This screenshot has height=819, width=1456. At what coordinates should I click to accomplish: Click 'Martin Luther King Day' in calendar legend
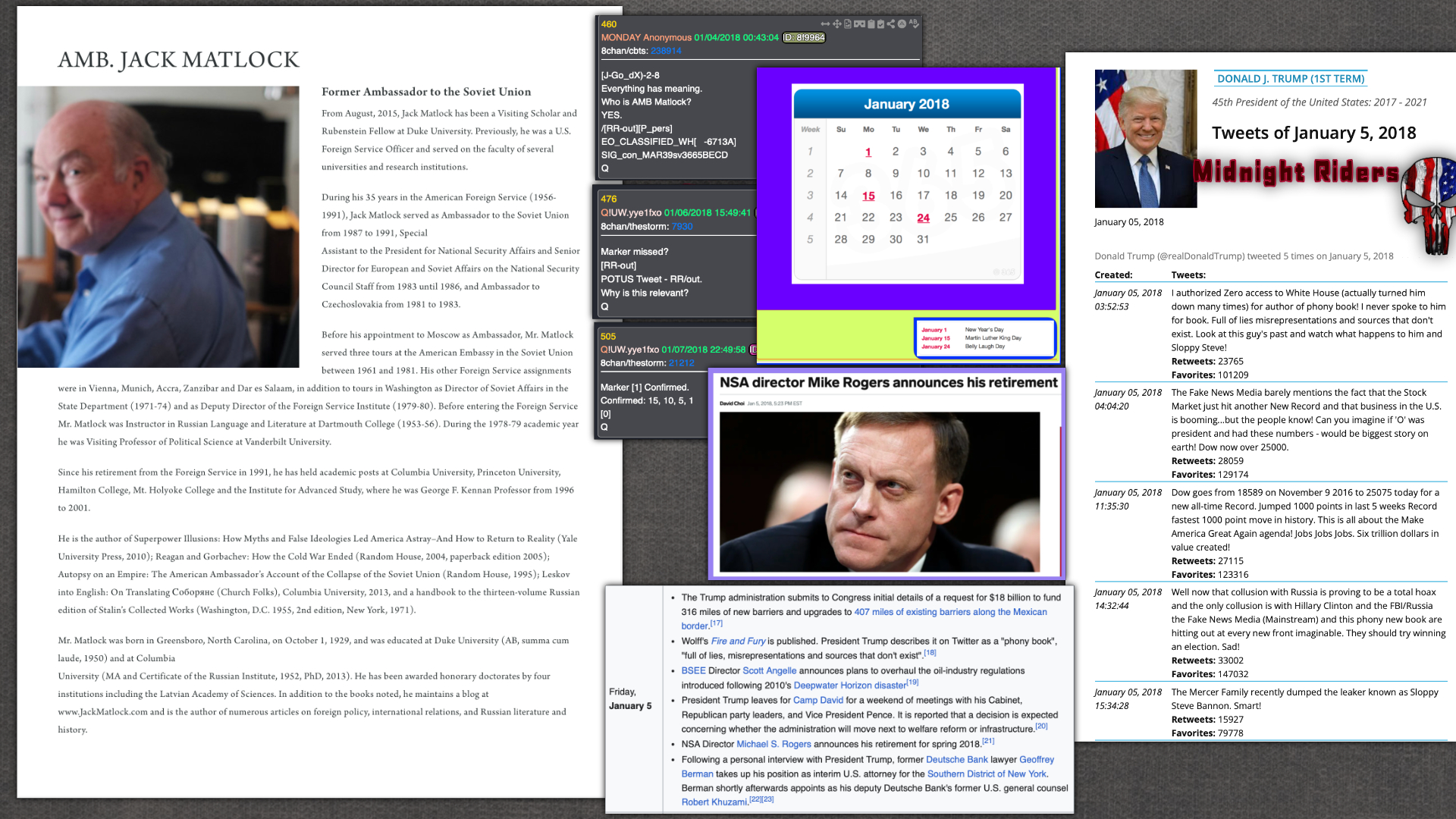click(993, 338)
